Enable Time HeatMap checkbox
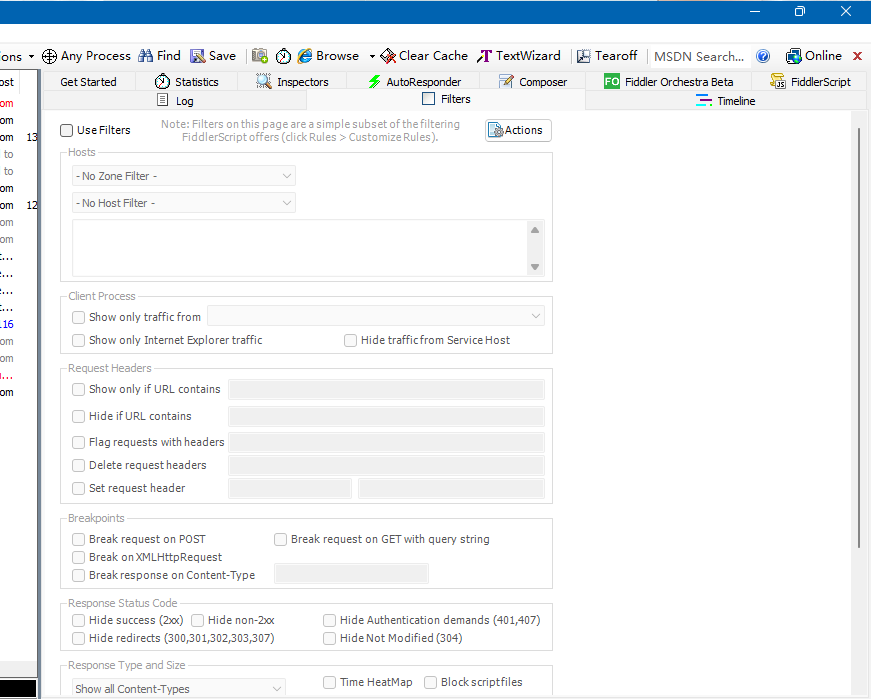 coord(329,682)
